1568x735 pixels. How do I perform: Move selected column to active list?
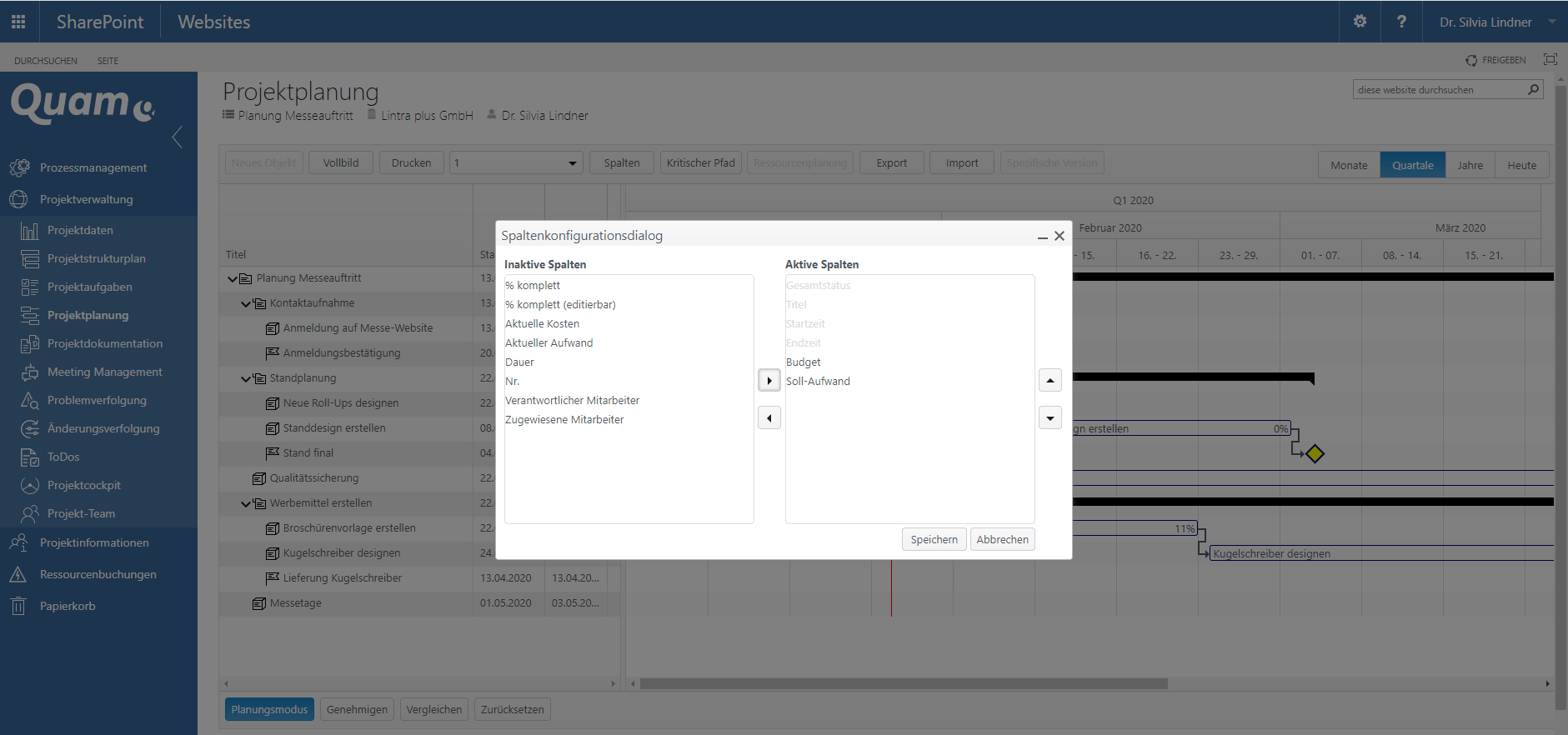pos(769,381)
